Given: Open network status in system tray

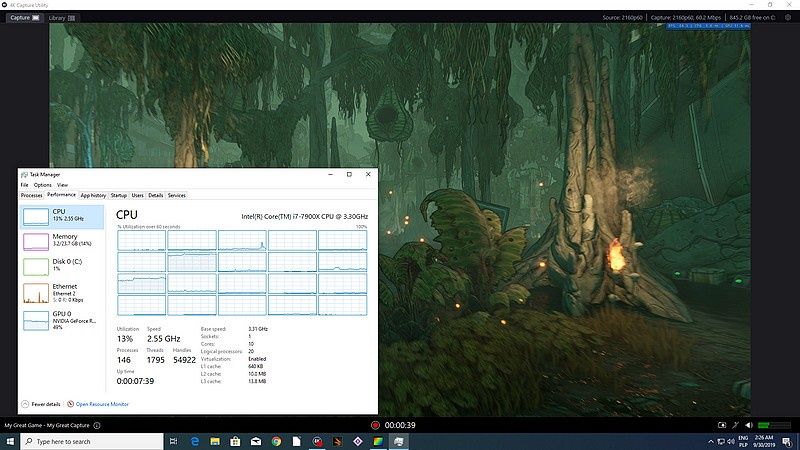Looking at the screenshot, I should pos(721,441).
